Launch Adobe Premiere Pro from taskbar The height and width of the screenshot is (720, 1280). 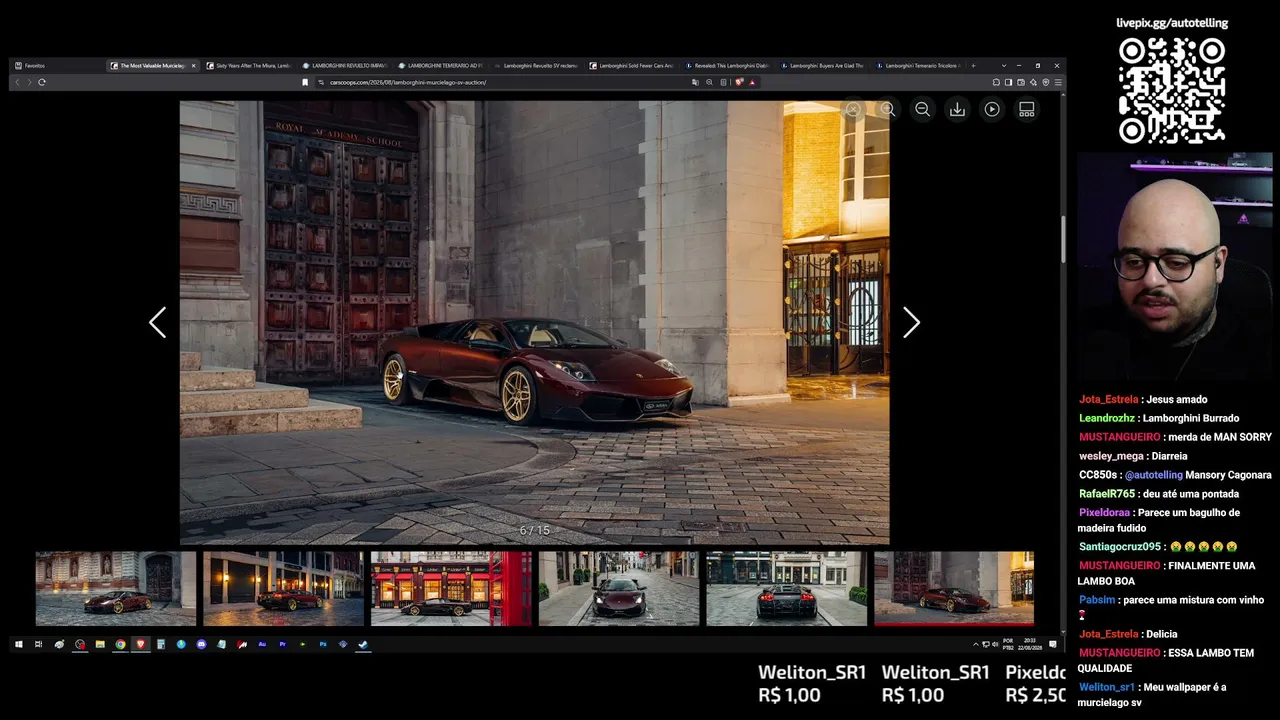[282, 645]
